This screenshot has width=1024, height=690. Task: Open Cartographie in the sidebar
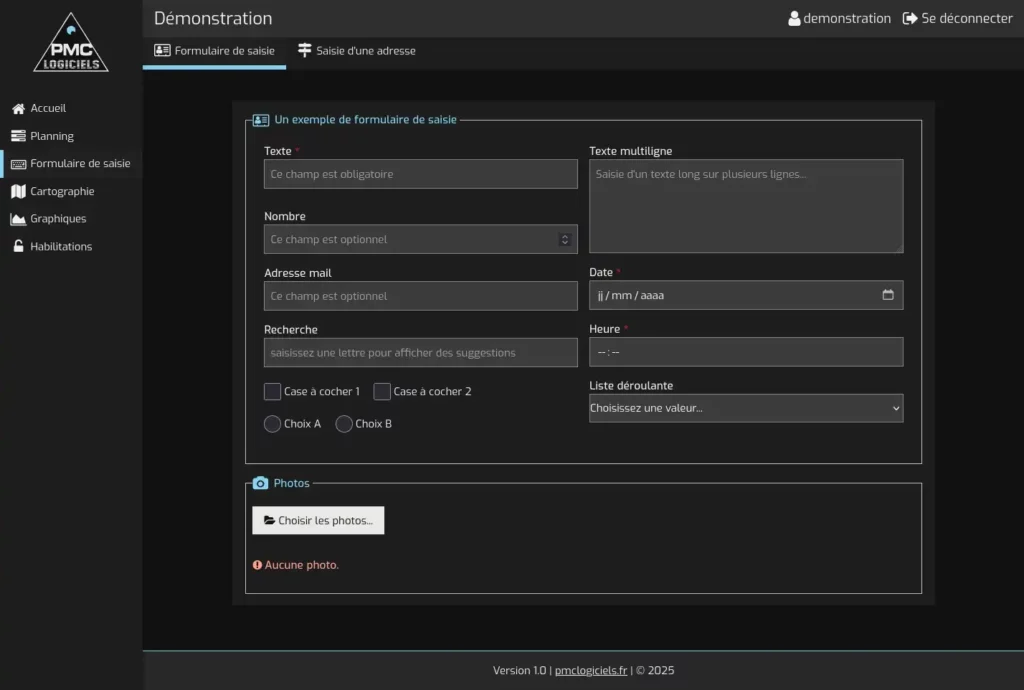(71, 191)
